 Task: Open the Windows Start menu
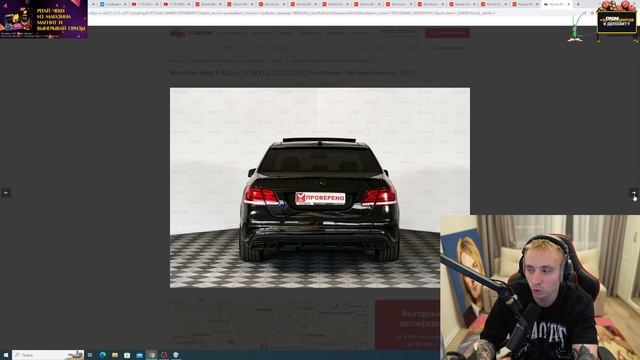coord(6,355)
